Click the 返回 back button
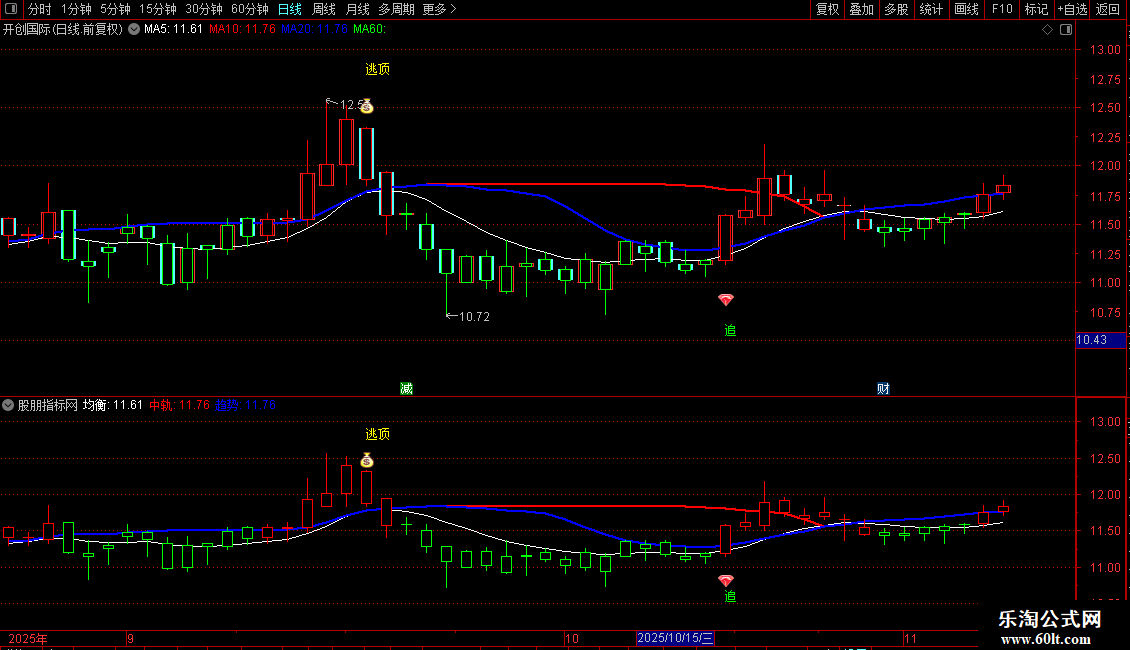 coord(1108,9)
